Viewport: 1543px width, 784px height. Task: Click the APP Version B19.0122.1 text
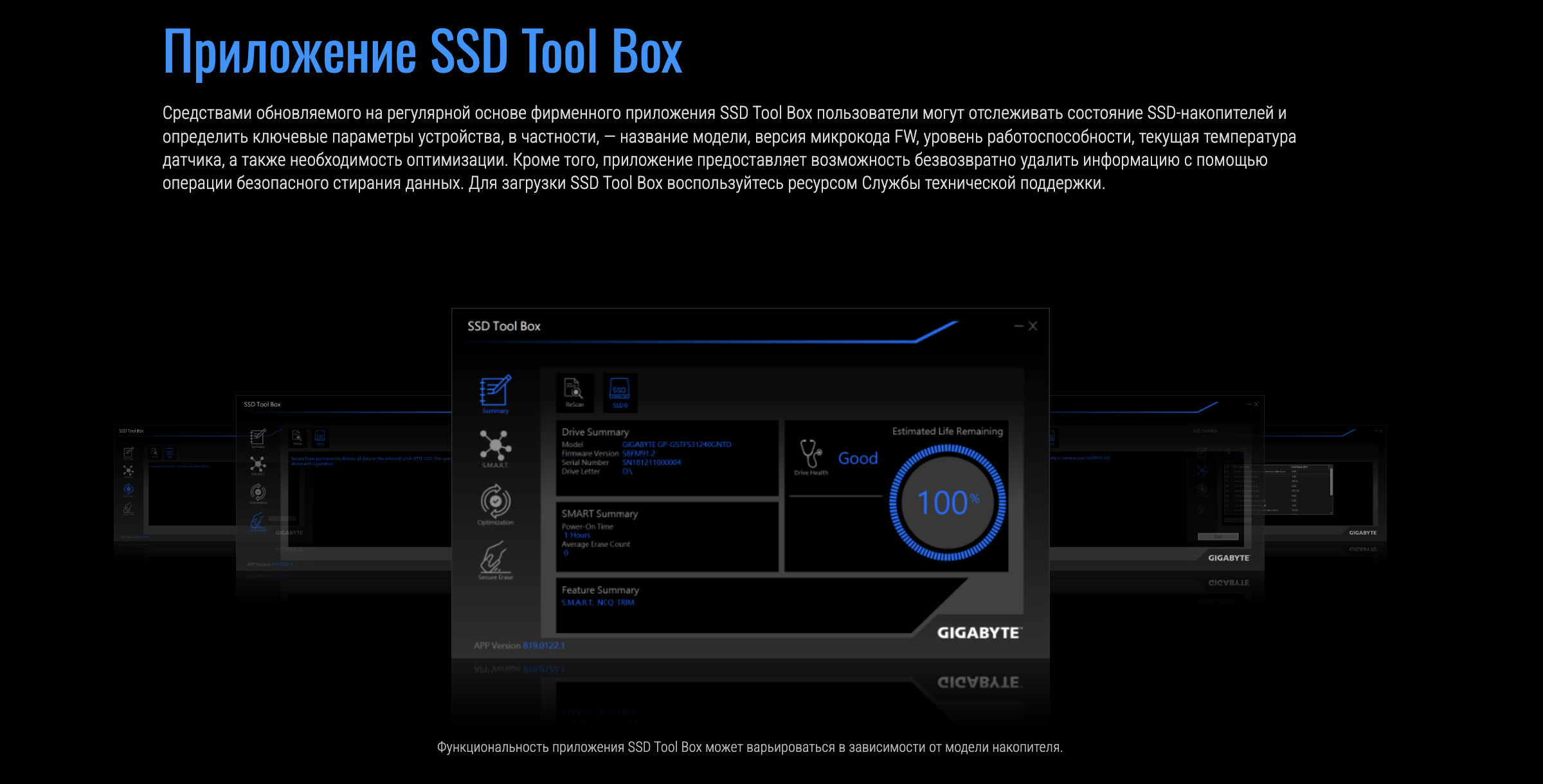519,645
